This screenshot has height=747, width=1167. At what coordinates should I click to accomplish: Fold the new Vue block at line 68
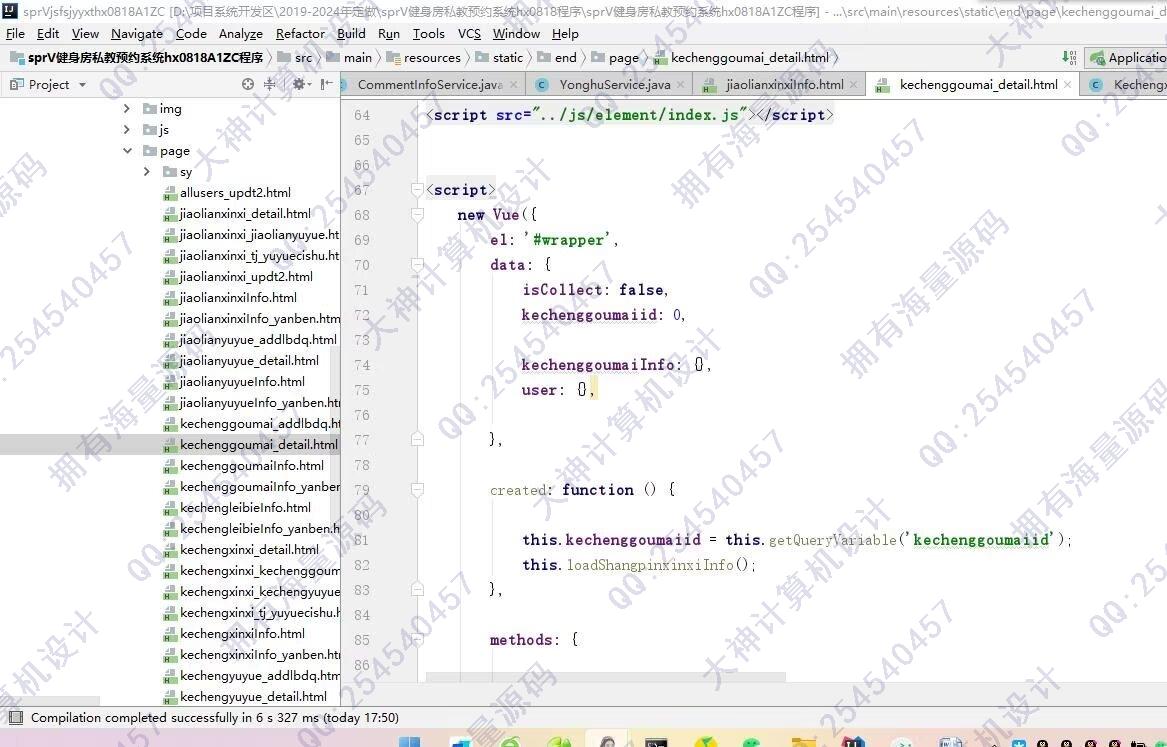point(418,214)
